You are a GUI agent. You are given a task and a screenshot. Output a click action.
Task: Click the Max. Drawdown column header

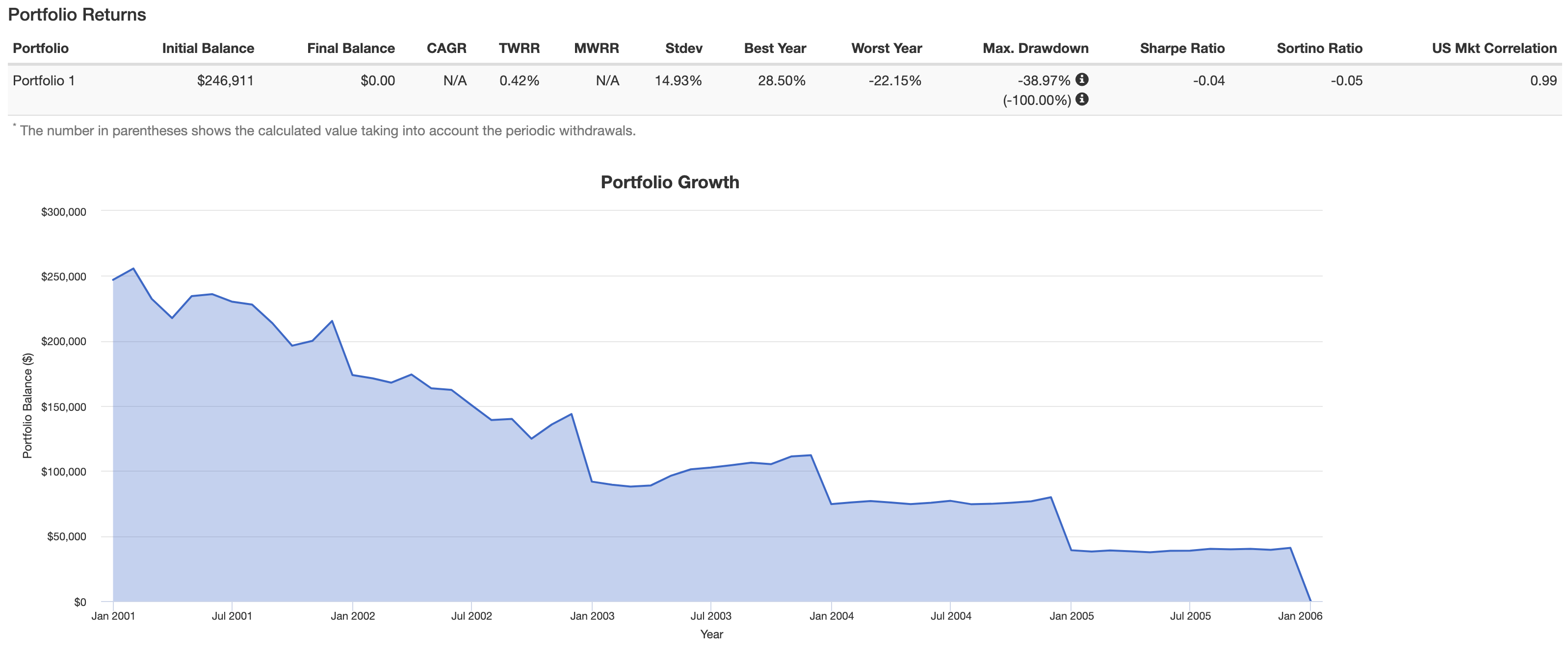pos(1035,48)
